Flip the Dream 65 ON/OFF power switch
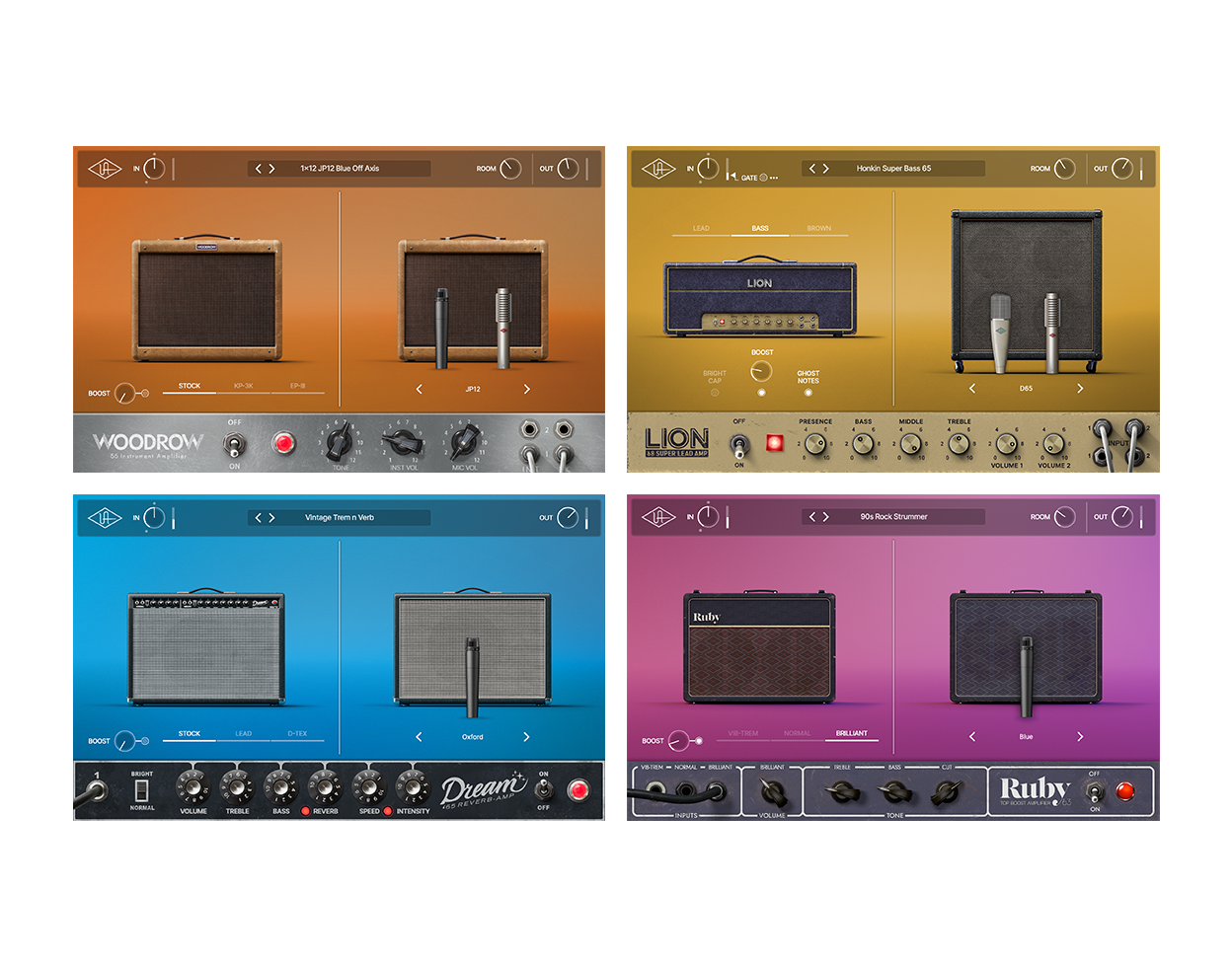The image size is (1232, 967). tap(542, 789)
